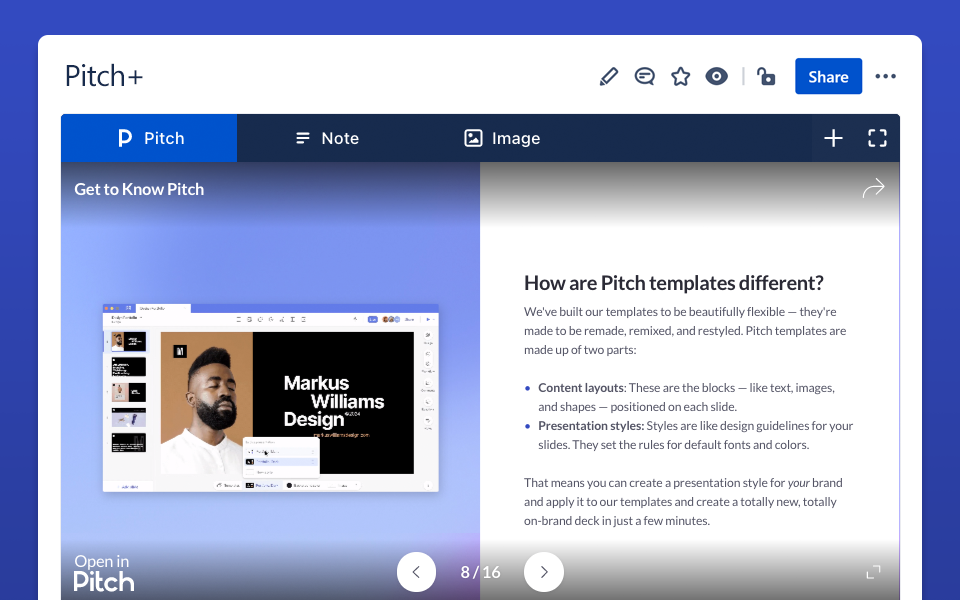Click the Presentation styles bullet text
Image resolution: width=960 pixels, height=600 pixels.
[x=696, y=435]
